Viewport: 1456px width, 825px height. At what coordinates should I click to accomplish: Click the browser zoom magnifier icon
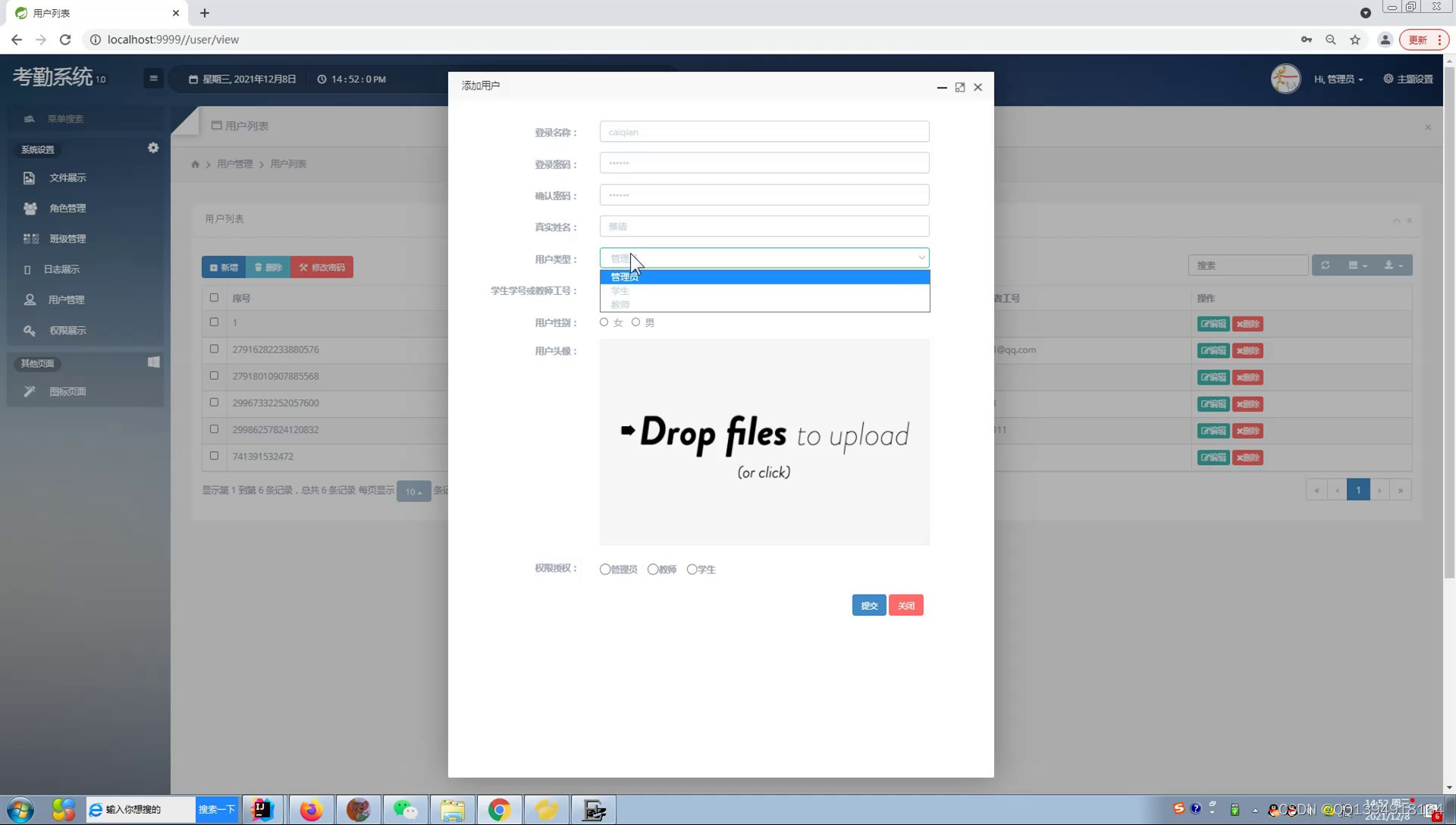[x=1330, y=39]
